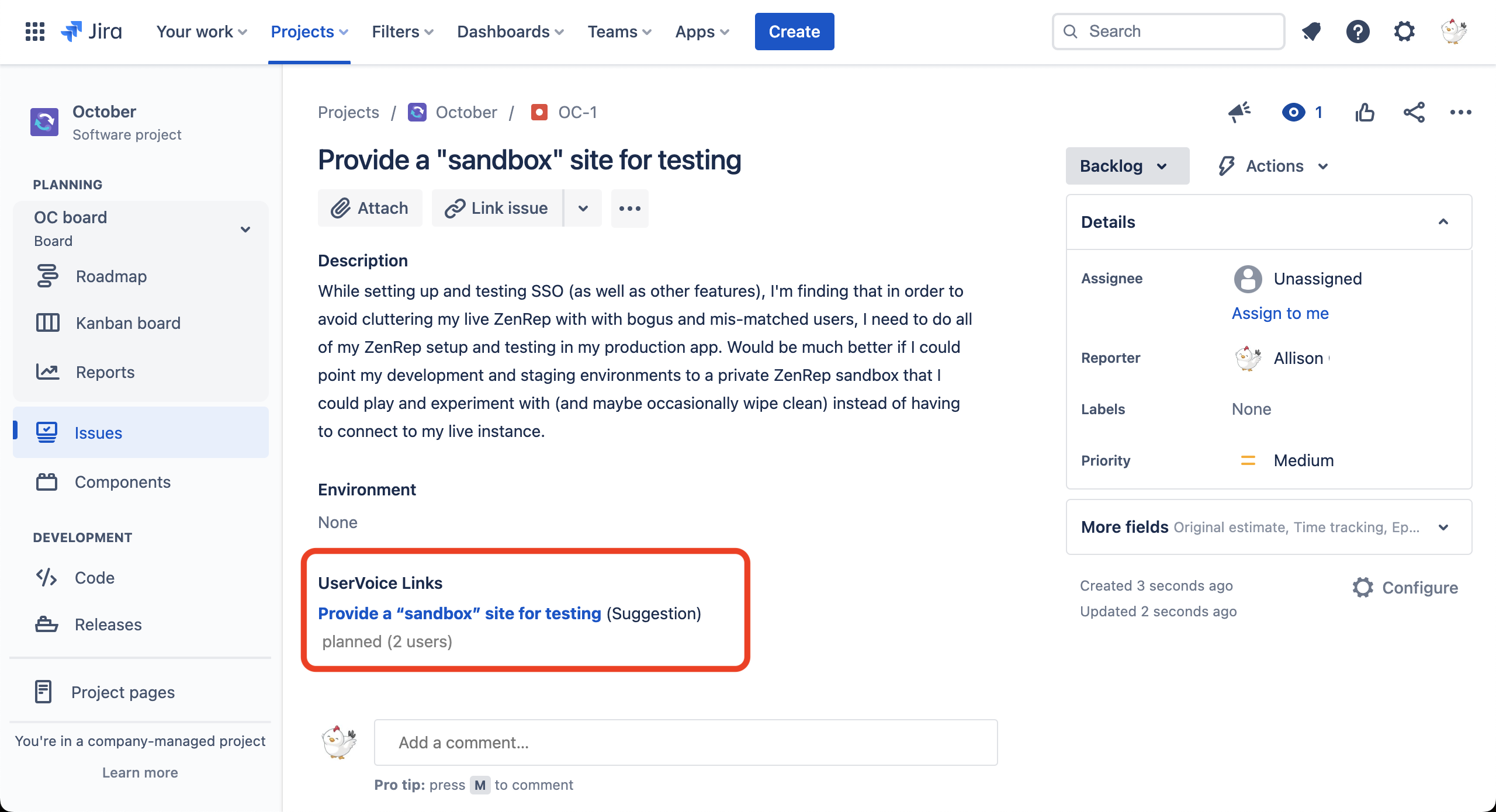1496x812 pixels.
Task: Click the Search field
Action: [1168, 32]
